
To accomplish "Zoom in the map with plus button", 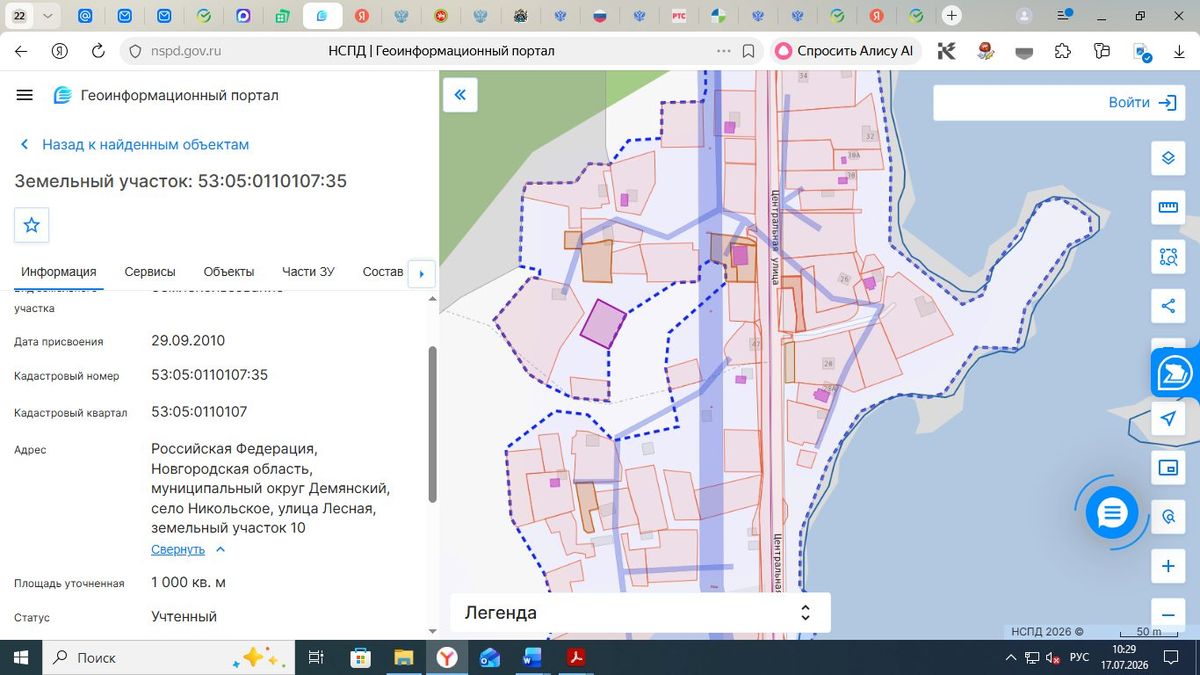I will (x=1168, y=566).
